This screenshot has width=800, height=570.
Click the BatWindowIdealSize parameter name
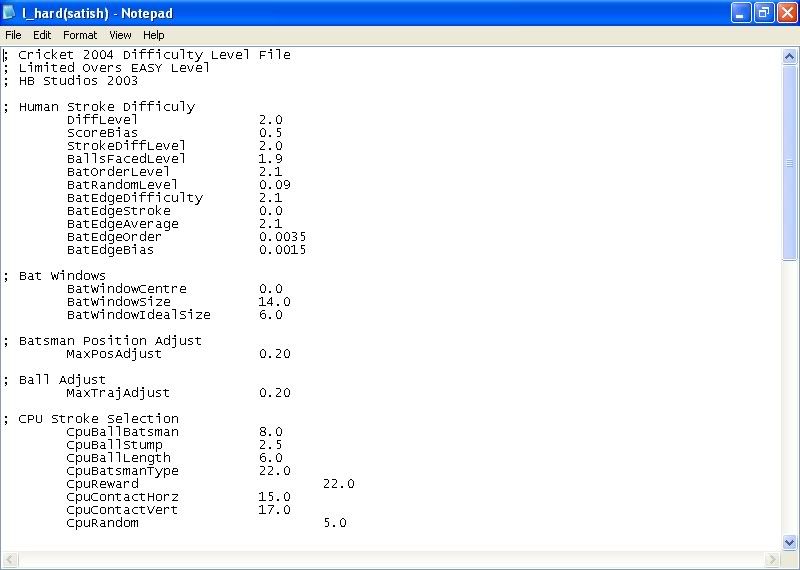(x=138, y=315)
